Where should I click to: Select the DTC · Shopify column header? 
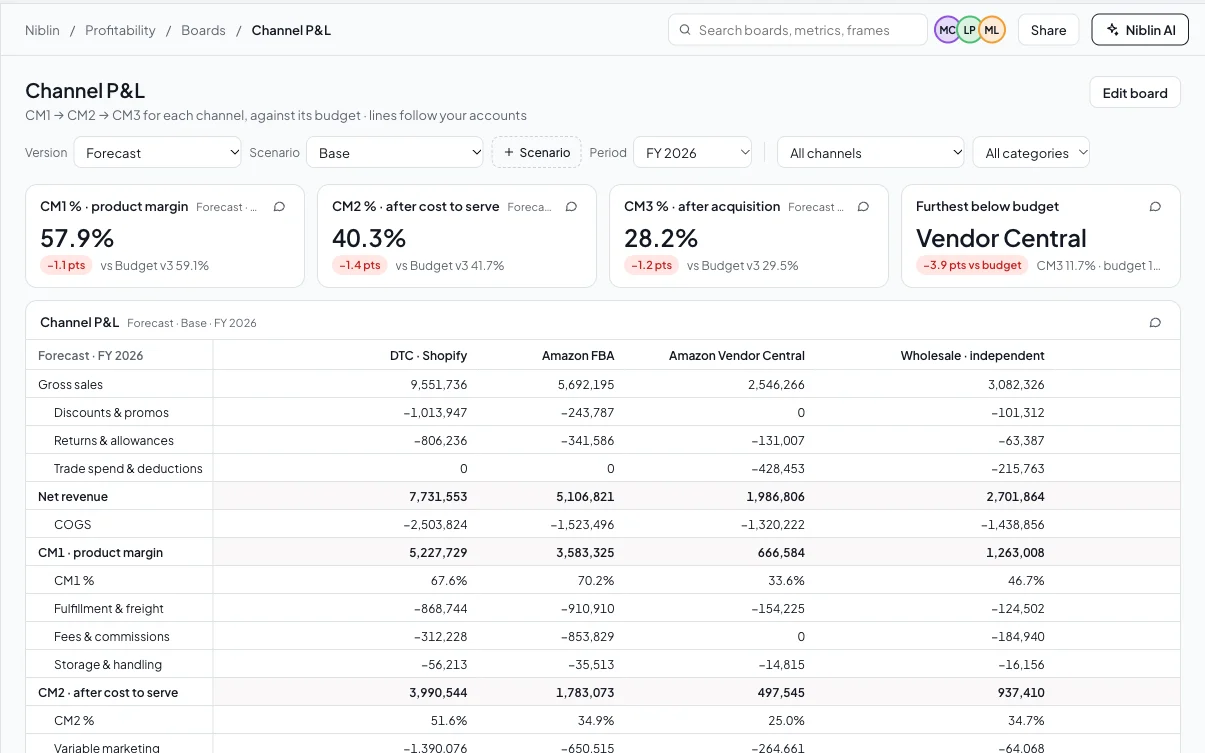[x=428, y=356]
